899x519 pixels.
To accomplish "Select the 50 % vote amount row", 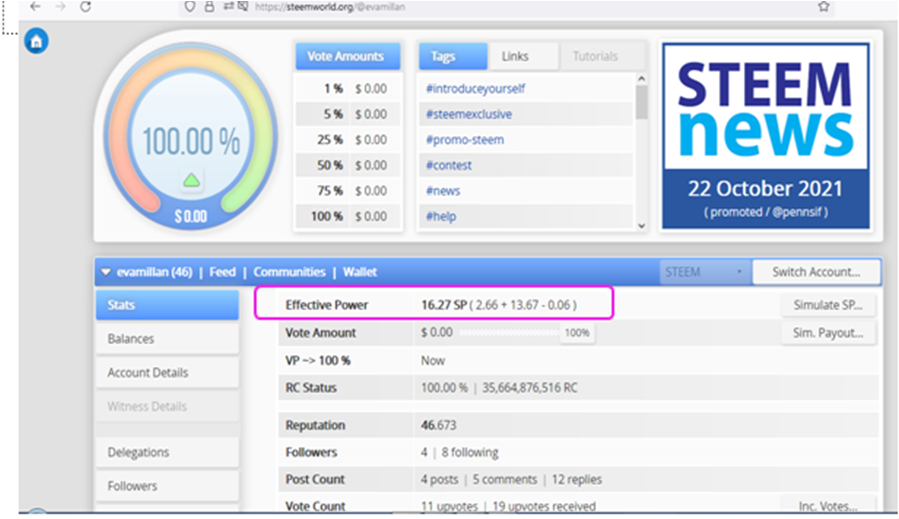I will [348, 165].
